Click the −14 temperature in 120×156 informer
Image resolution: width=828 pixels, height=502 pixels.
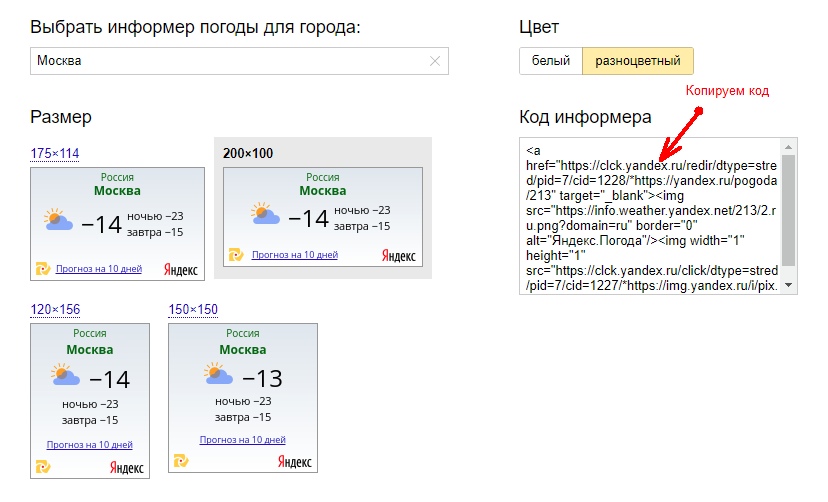click(109, 380)
